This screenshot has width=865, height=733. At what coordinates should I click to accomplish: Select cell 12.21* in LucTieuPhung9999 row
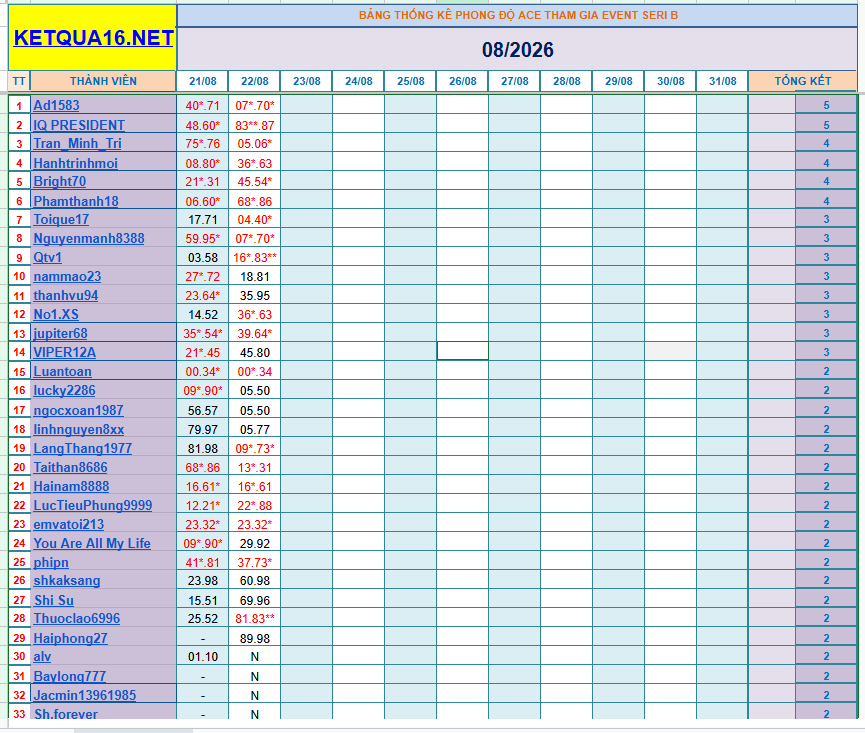click(202, 505)
